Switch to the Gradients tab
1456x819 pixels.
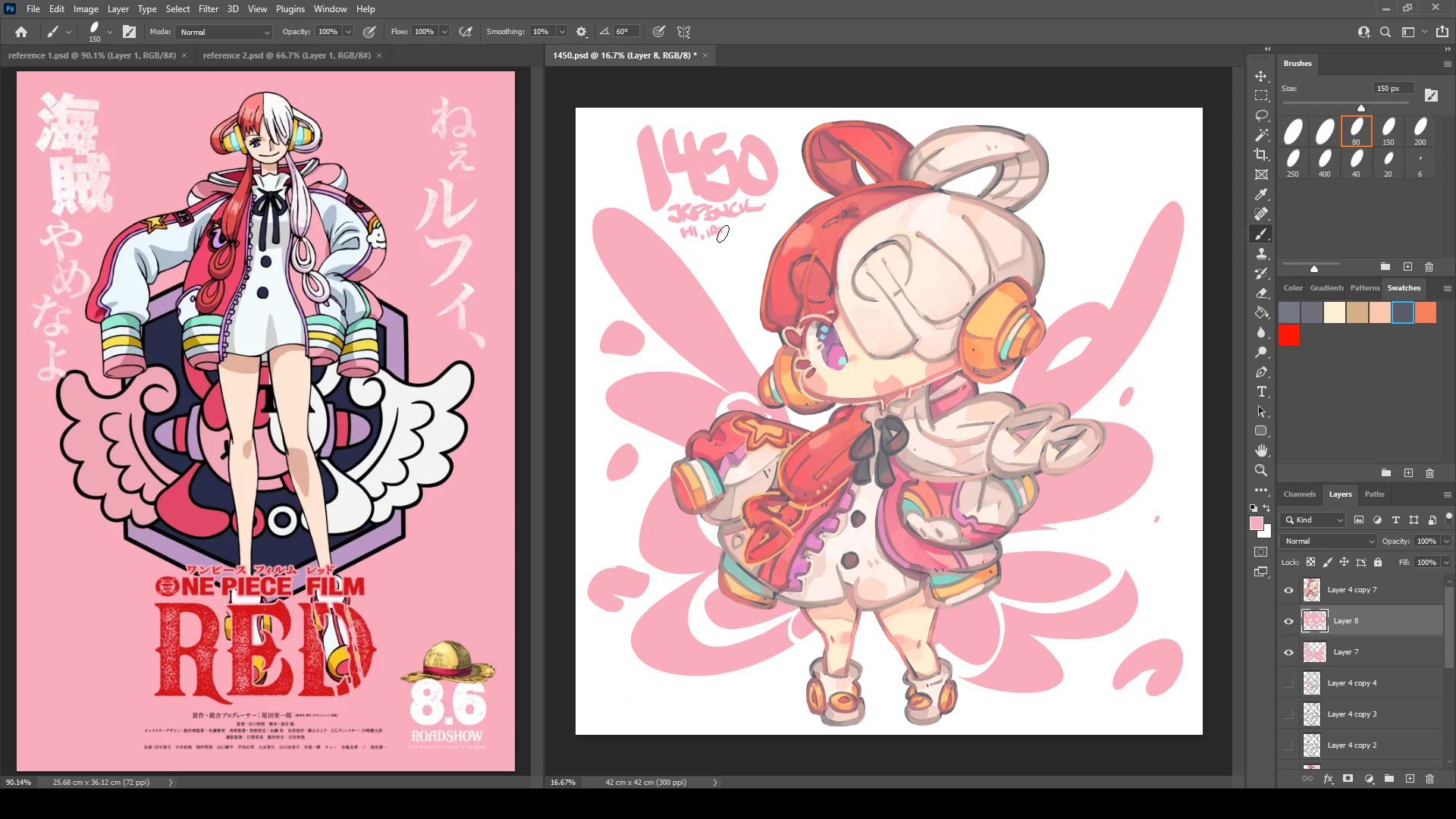1326,288
